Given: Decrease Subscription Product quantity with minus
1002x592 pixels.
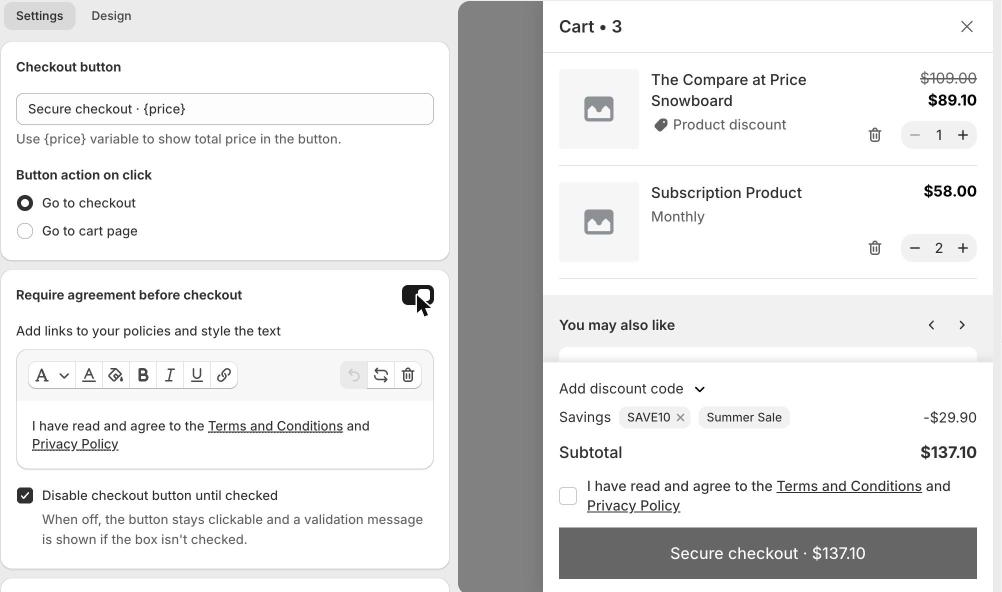Looking at the screenshot, I should coord(915,248).
